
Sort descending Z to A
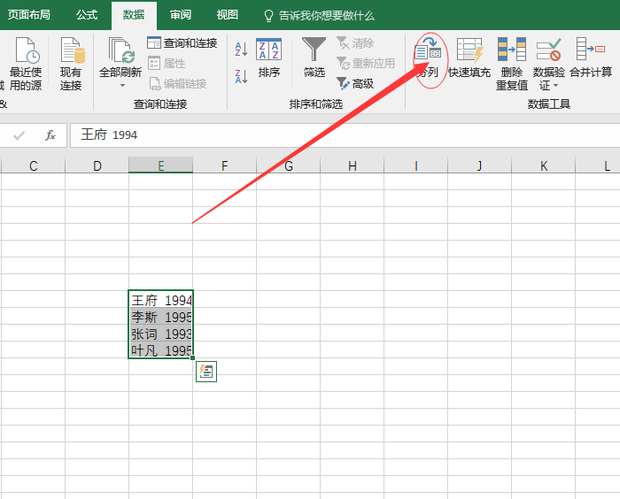[241, 76]
